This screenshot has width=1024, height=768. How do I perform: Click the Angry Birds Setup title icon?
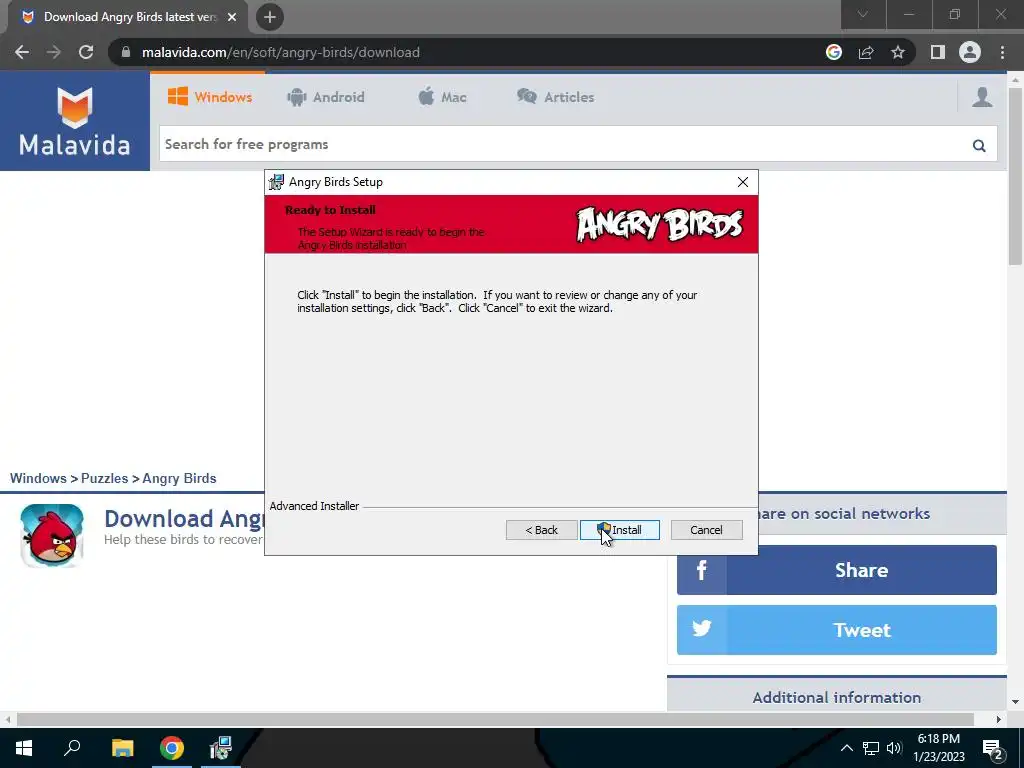[277, 182]
